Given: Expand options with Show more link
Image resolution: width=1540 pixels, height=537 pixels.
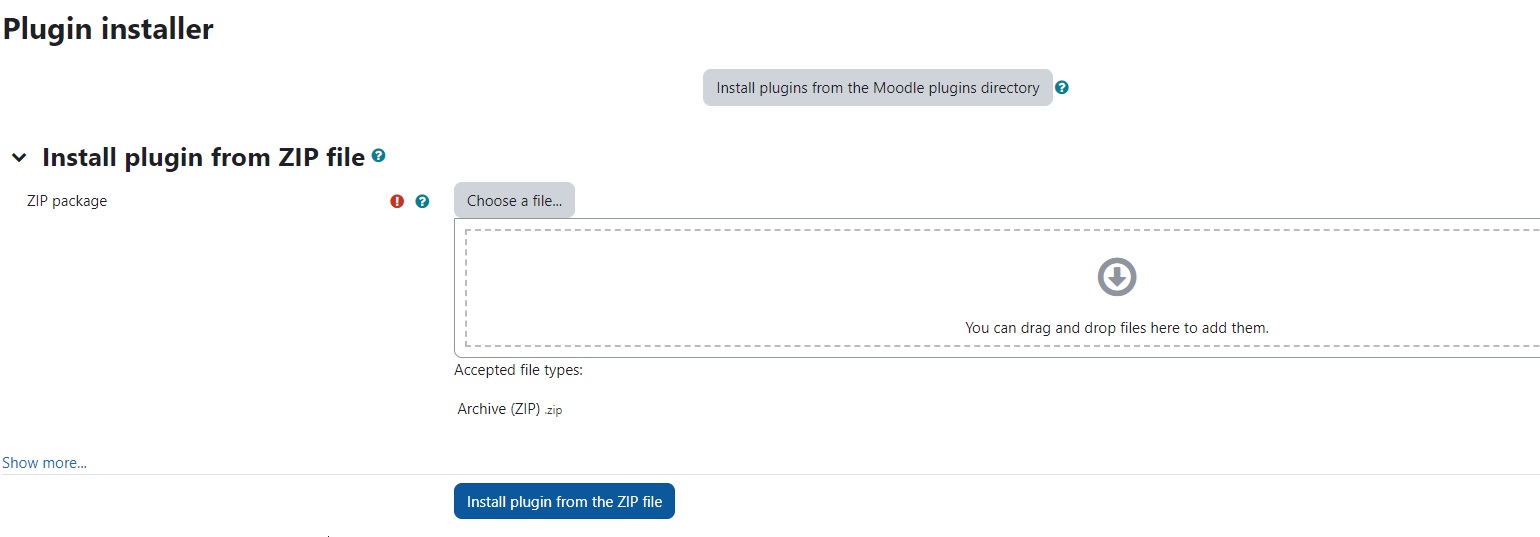Looking at the screenshot, I should [x=44, y=463].
